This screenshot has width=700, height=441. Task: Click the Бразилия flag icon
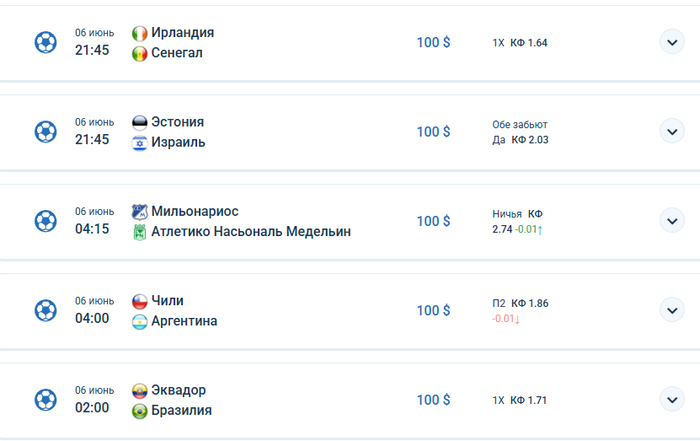coord(140,410)
